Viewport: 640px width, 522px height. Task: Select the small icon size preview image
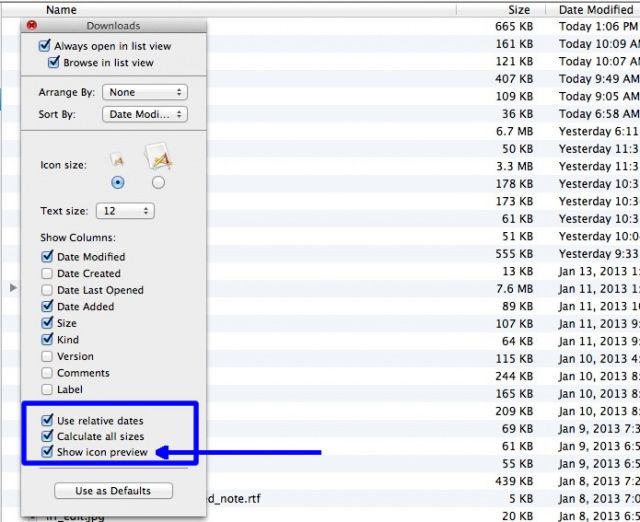[x=118, y=161]
